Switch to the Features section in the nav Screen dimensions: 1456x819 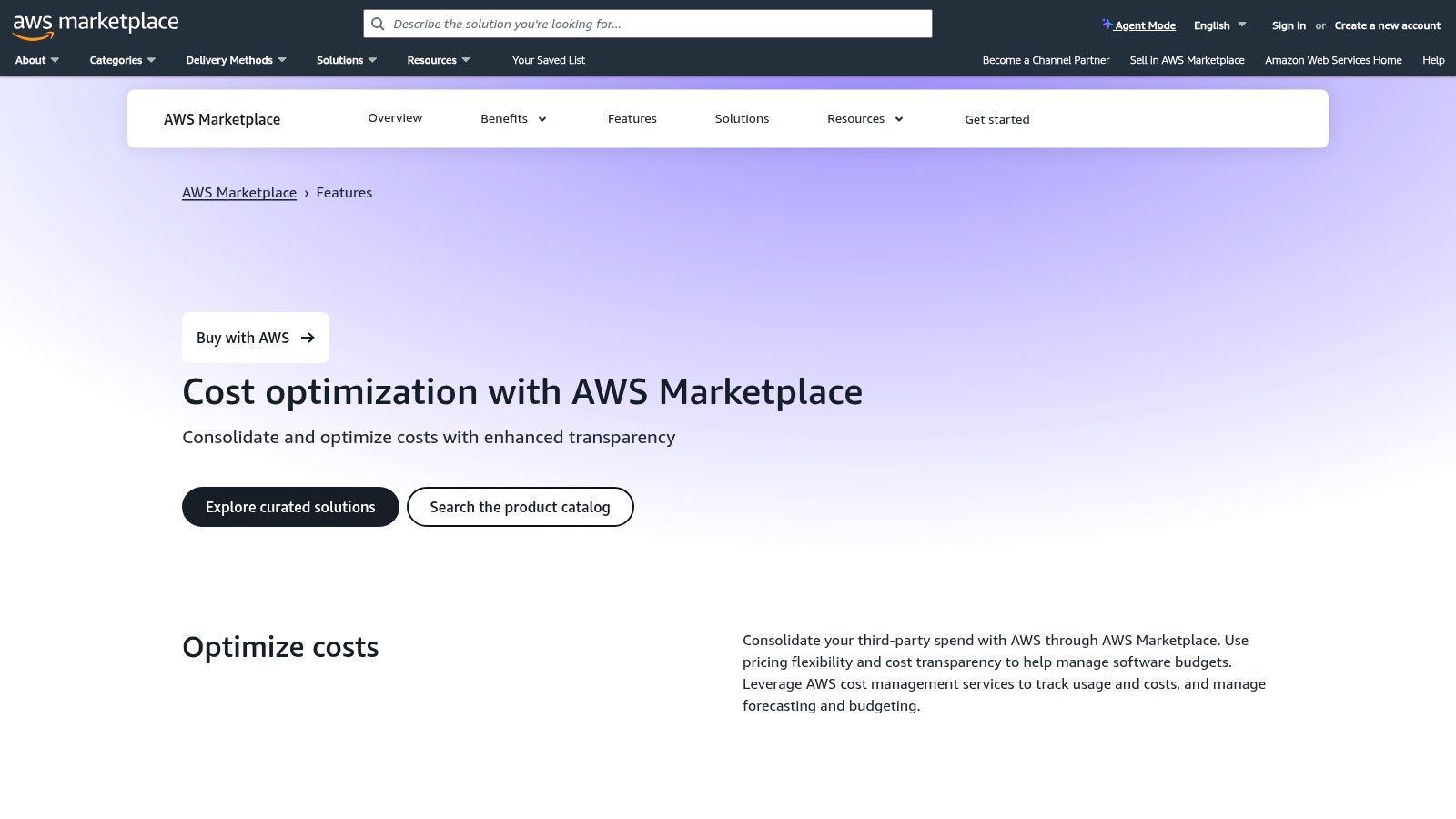tap(632, 118)
